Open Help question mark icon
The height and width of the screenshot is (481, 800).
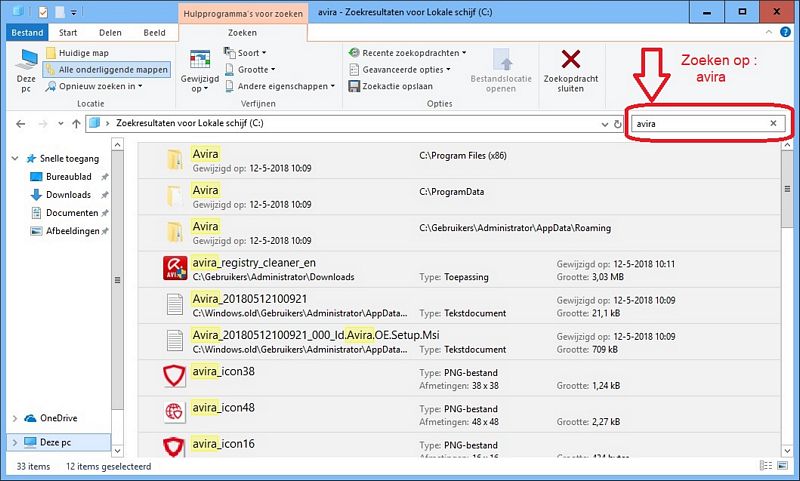[x=786, y=32]
